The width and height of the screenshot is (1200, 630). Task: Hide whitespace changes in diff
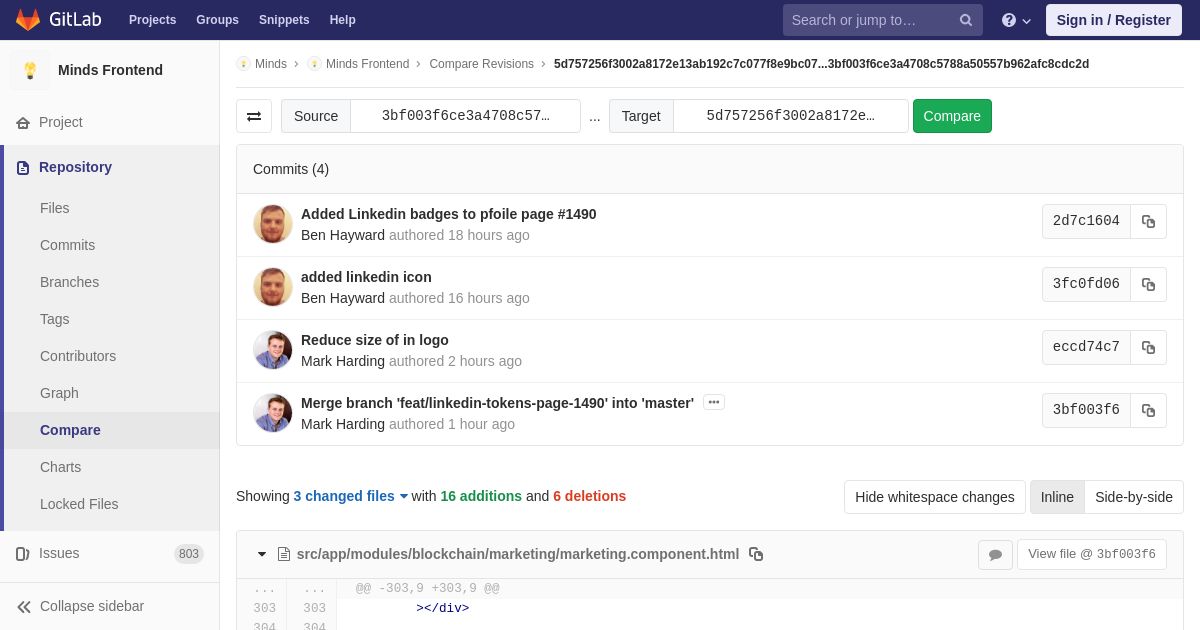935,497
